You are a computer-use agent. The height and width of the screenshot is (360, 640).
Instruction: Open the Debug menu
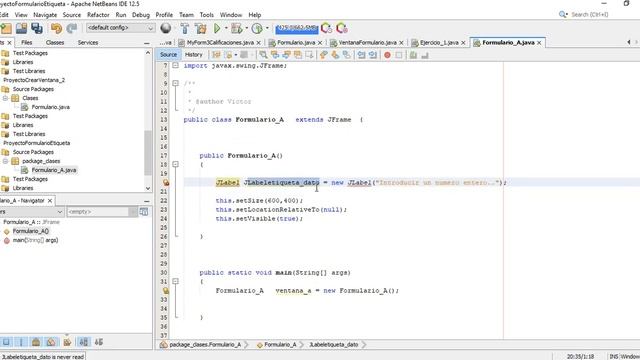tap(141, 15)
